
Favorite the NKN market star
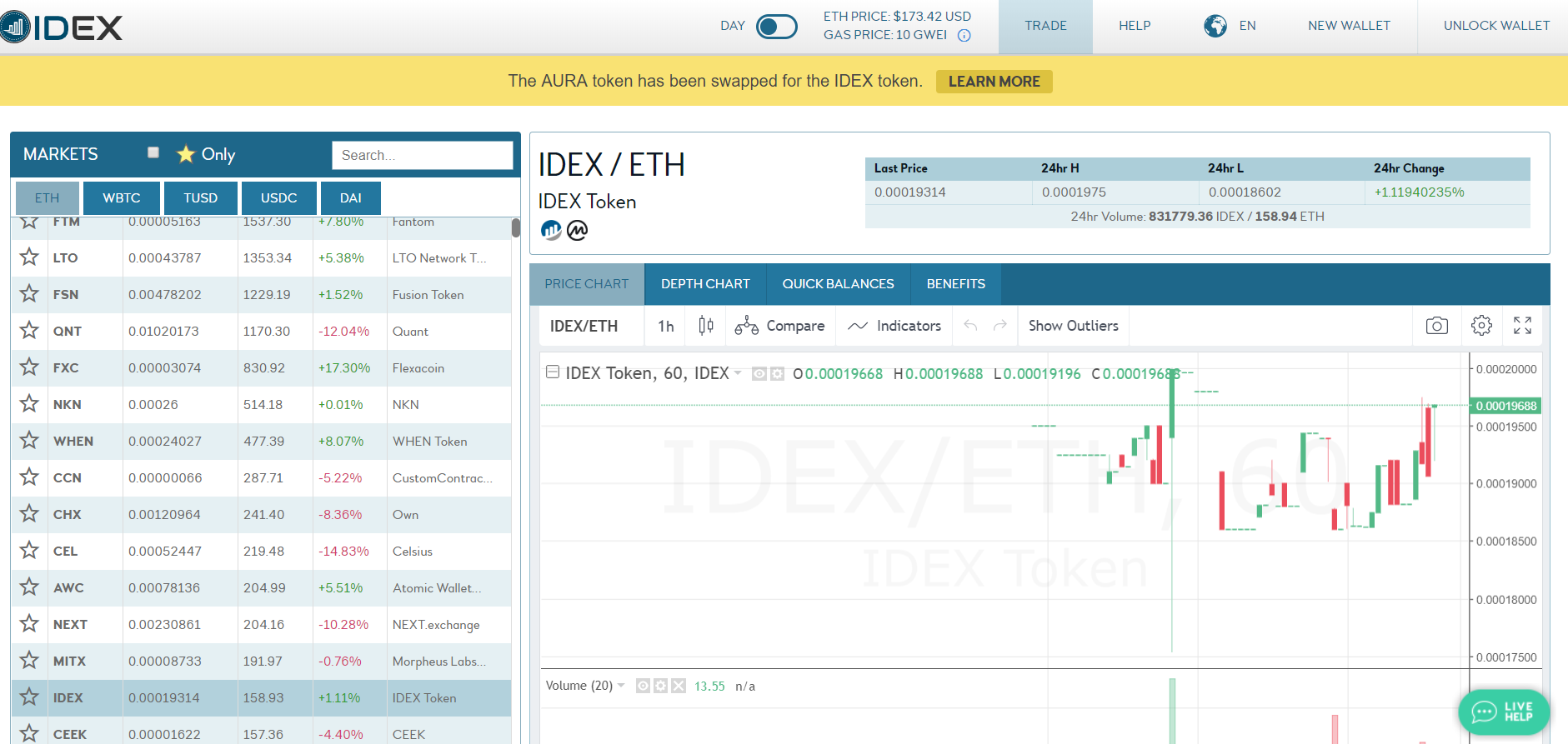point(29,404)
